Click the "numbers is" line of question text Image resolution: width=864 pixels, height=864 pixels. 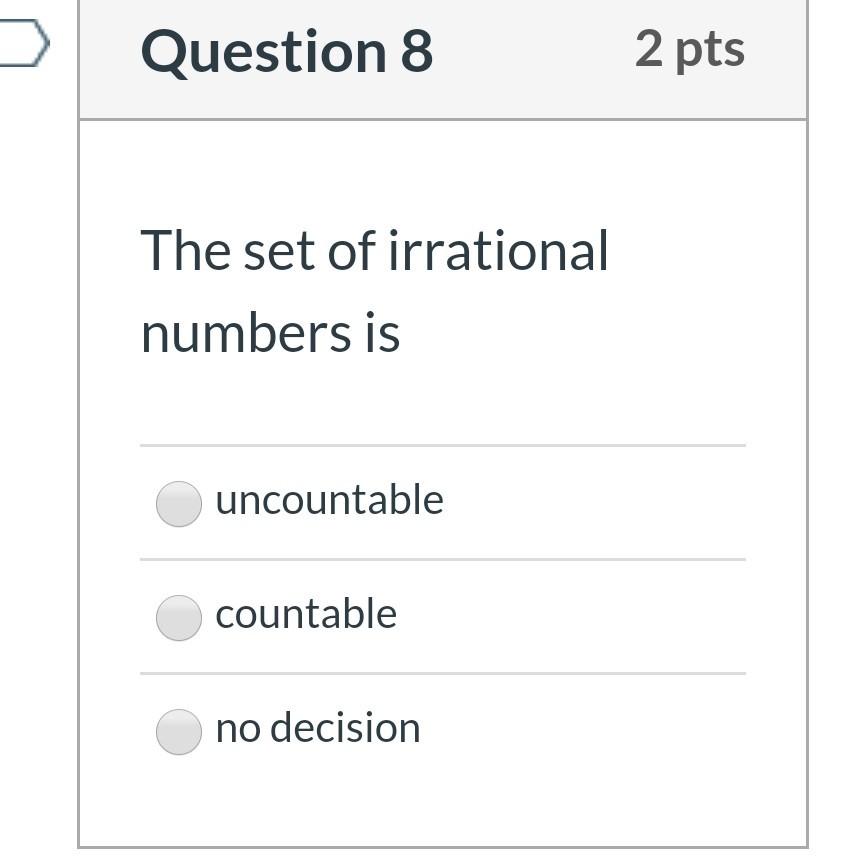click(270, 333)
